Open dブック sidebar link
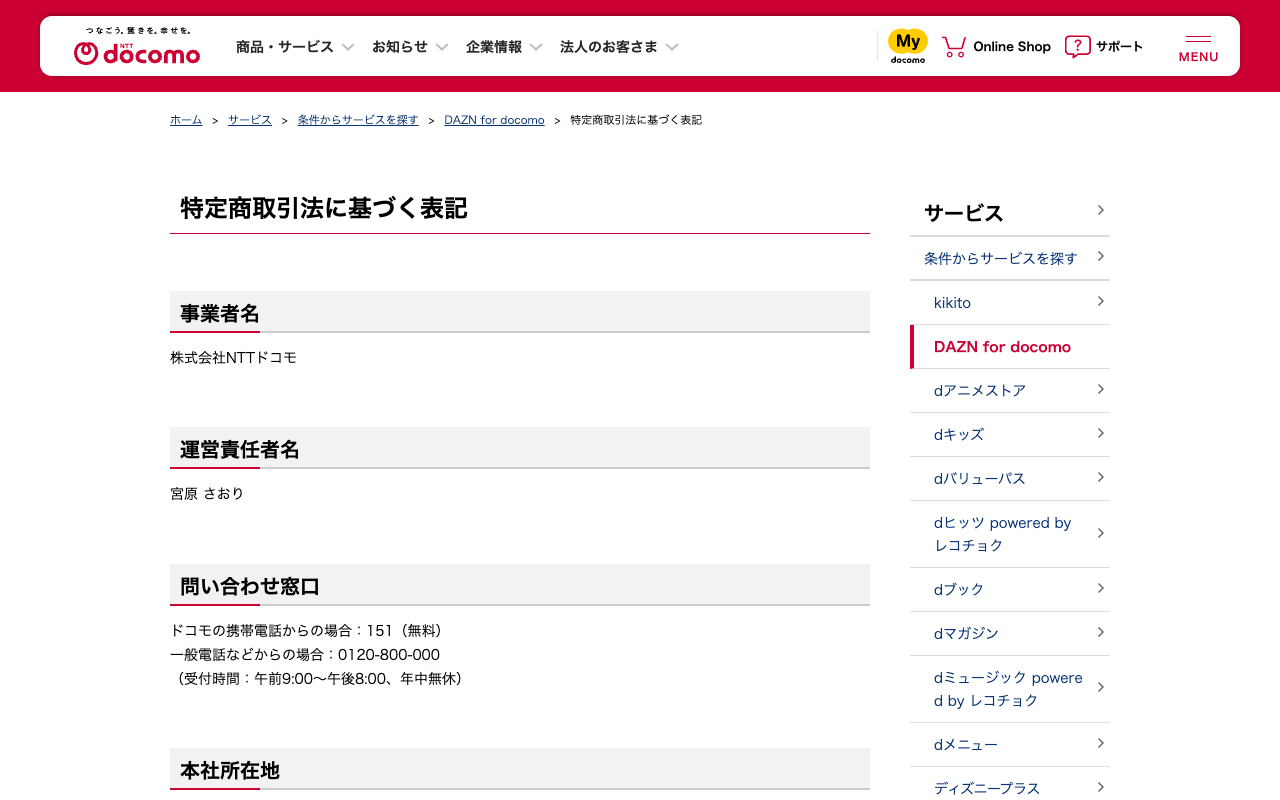1280x800 pixels. (x=1010, y=589)
